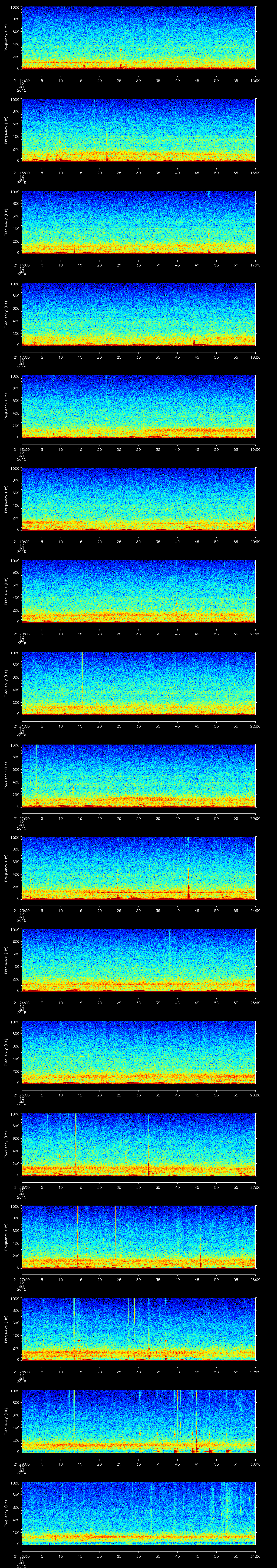
Task: Click the 21:19:00 start time label
Action: pyautogui.click(x=22, y=542)
